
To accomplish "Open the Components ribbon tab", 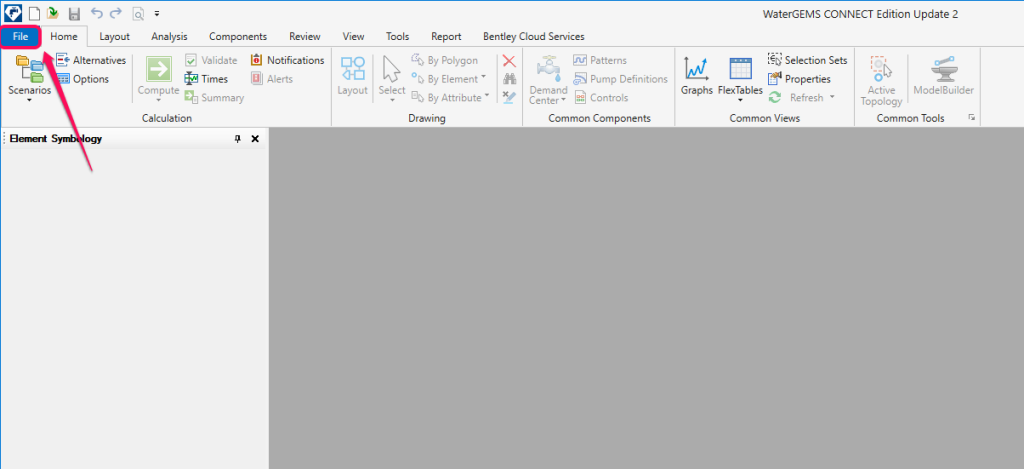I will pos(238,37).
